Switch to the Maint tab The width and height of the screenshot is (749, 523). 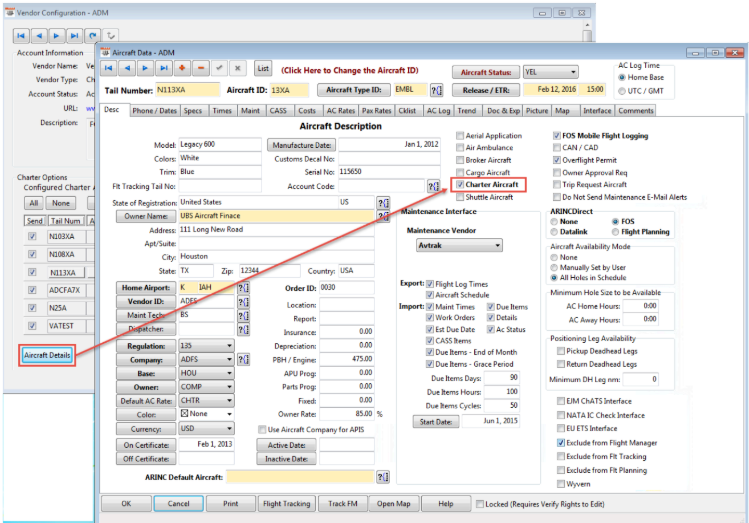250,111
